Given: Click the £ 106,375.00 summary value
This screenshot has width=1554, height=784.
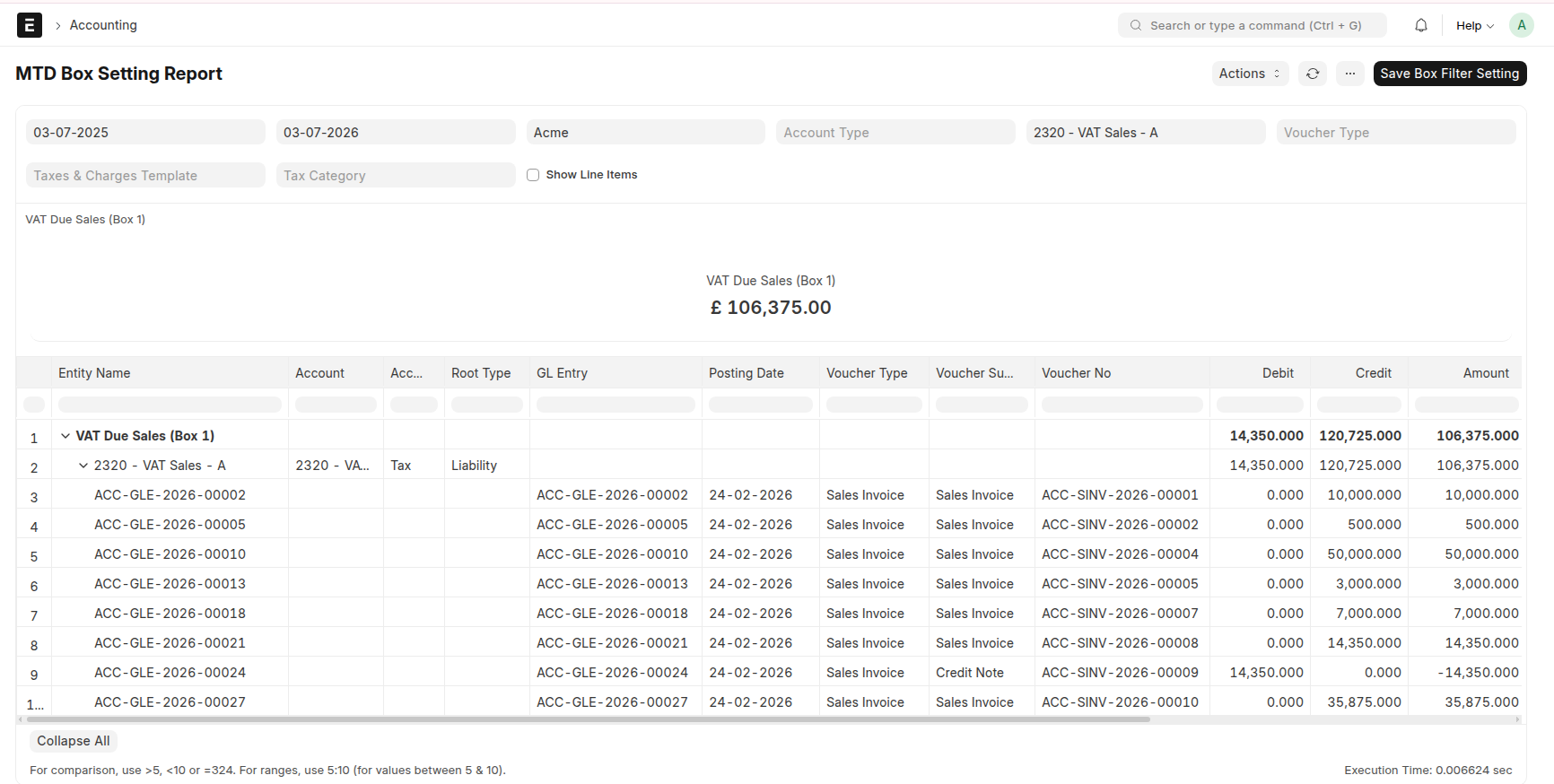Looking at the screenshot, I should (x=771, y=308).
